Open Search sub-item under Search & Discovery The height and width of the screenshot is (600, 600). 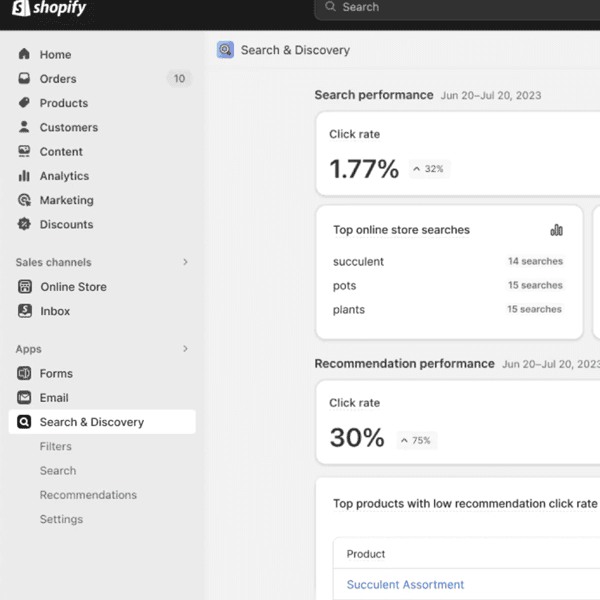click(x=58, y=470)
